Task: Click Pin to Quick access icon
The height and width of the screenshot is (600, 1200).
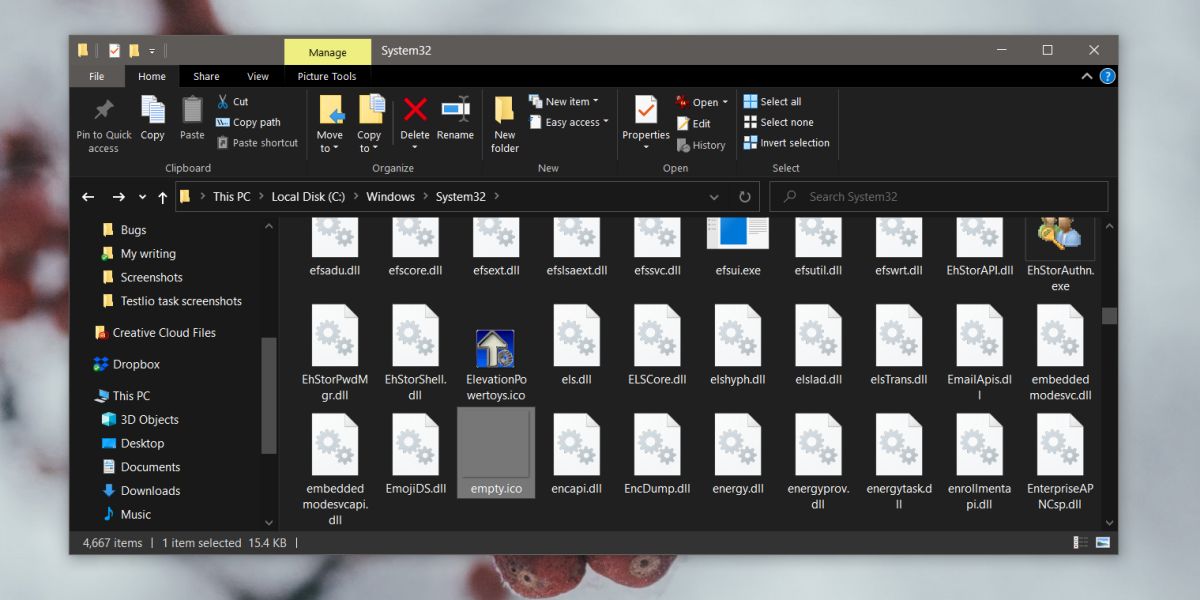Action: 103,109
